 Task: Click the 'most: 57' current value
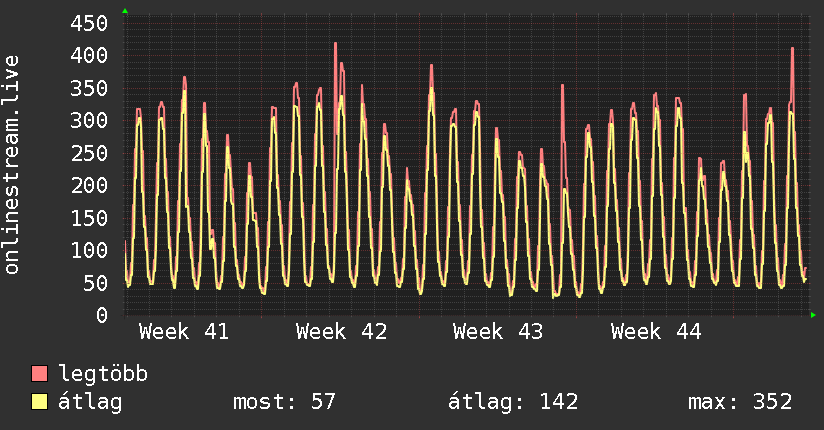point(284,402)
